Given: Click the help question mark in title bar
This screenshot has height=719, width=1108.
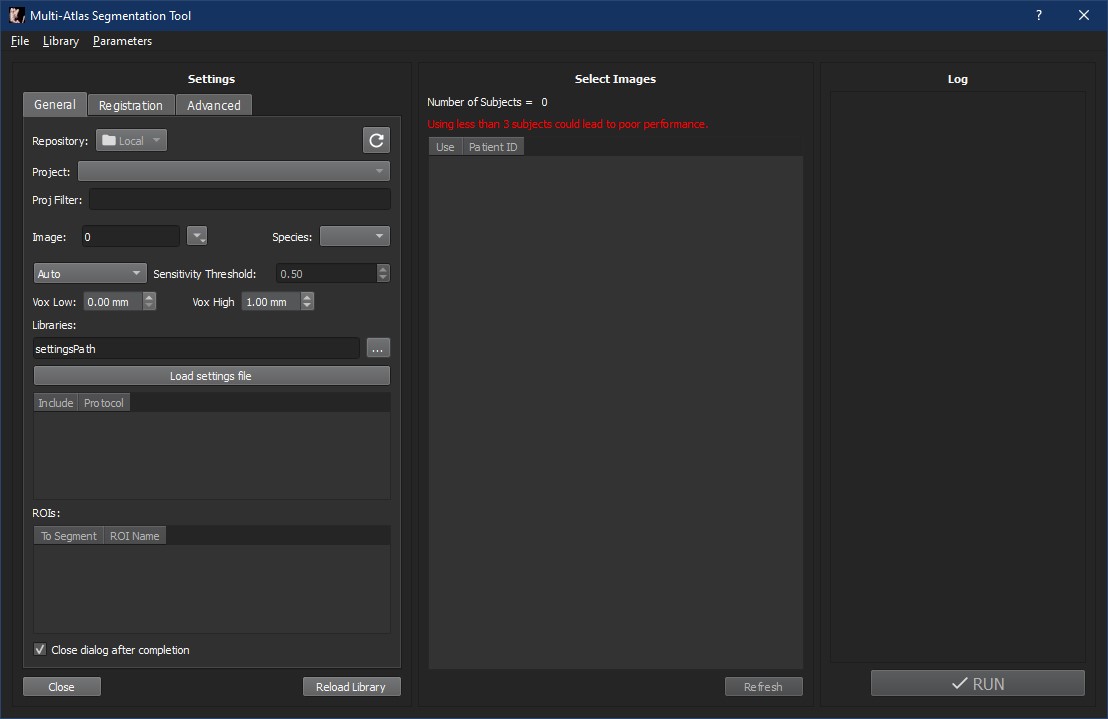Looking at the screenshot, I should [x=1039, y=15].
